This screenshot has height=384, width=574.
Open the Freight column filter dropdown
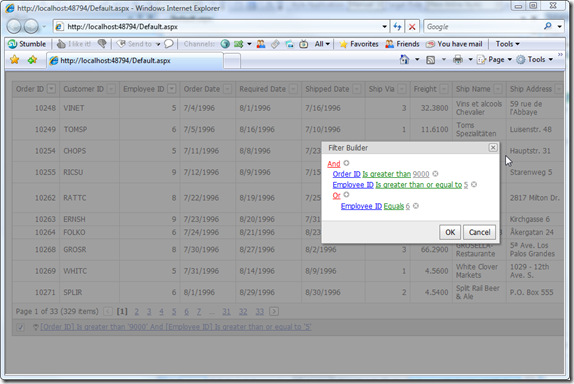coord(444,89)
